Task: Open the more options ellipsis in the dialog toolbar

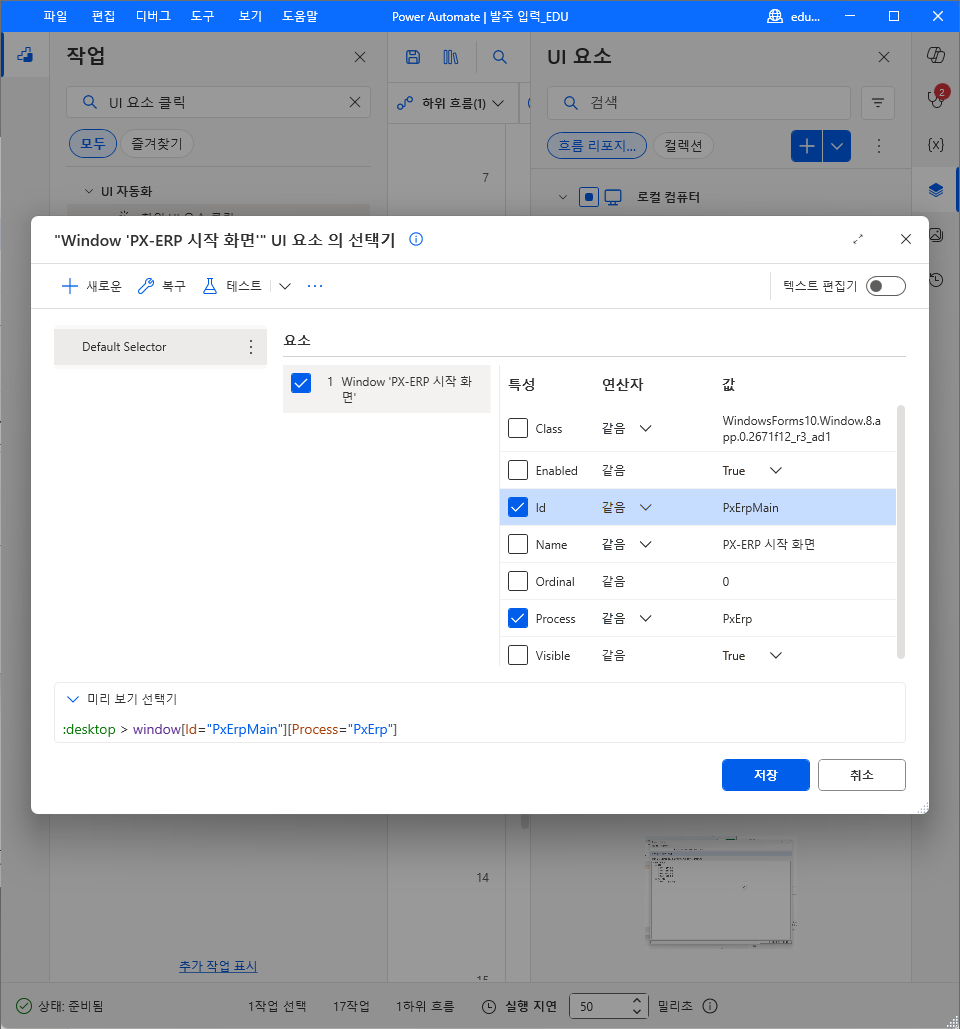Action: pos(315,286)
